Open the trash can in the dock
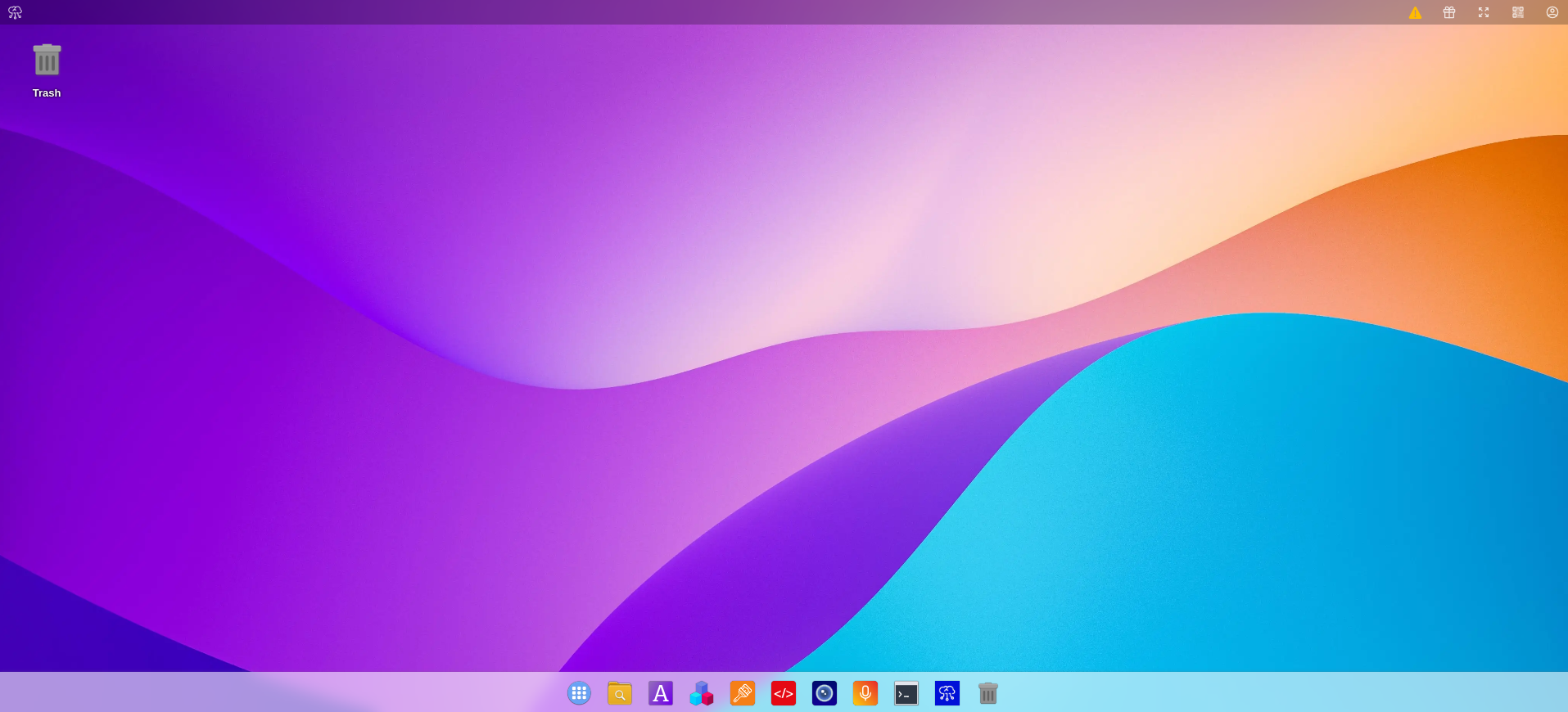The height and width of the screenshot is (712, 1568). pos(988,693)
